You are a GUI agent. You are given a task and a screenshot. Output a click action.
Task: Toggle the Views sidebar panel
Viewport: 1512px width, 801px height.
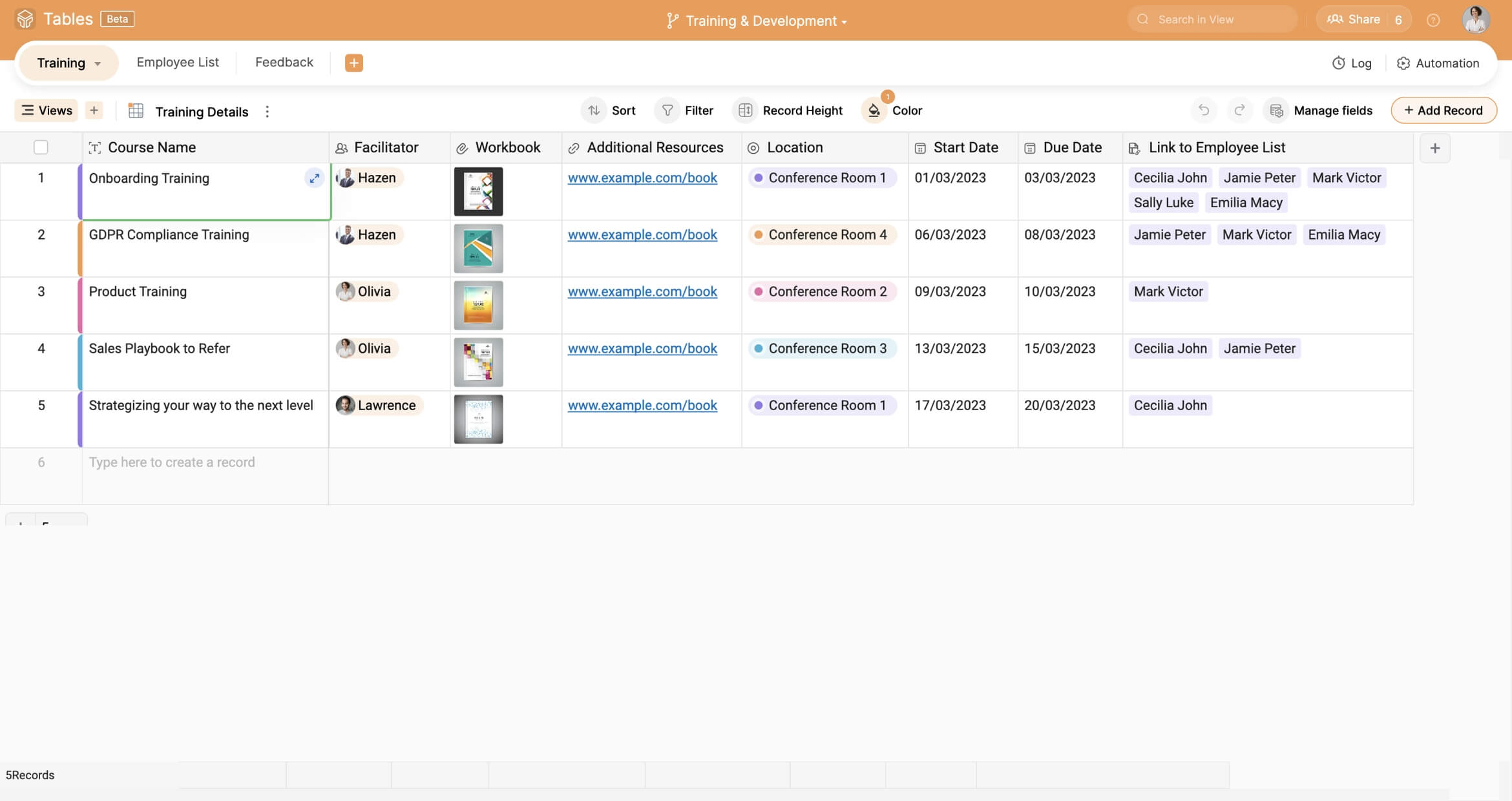click(x=47, y=110)
